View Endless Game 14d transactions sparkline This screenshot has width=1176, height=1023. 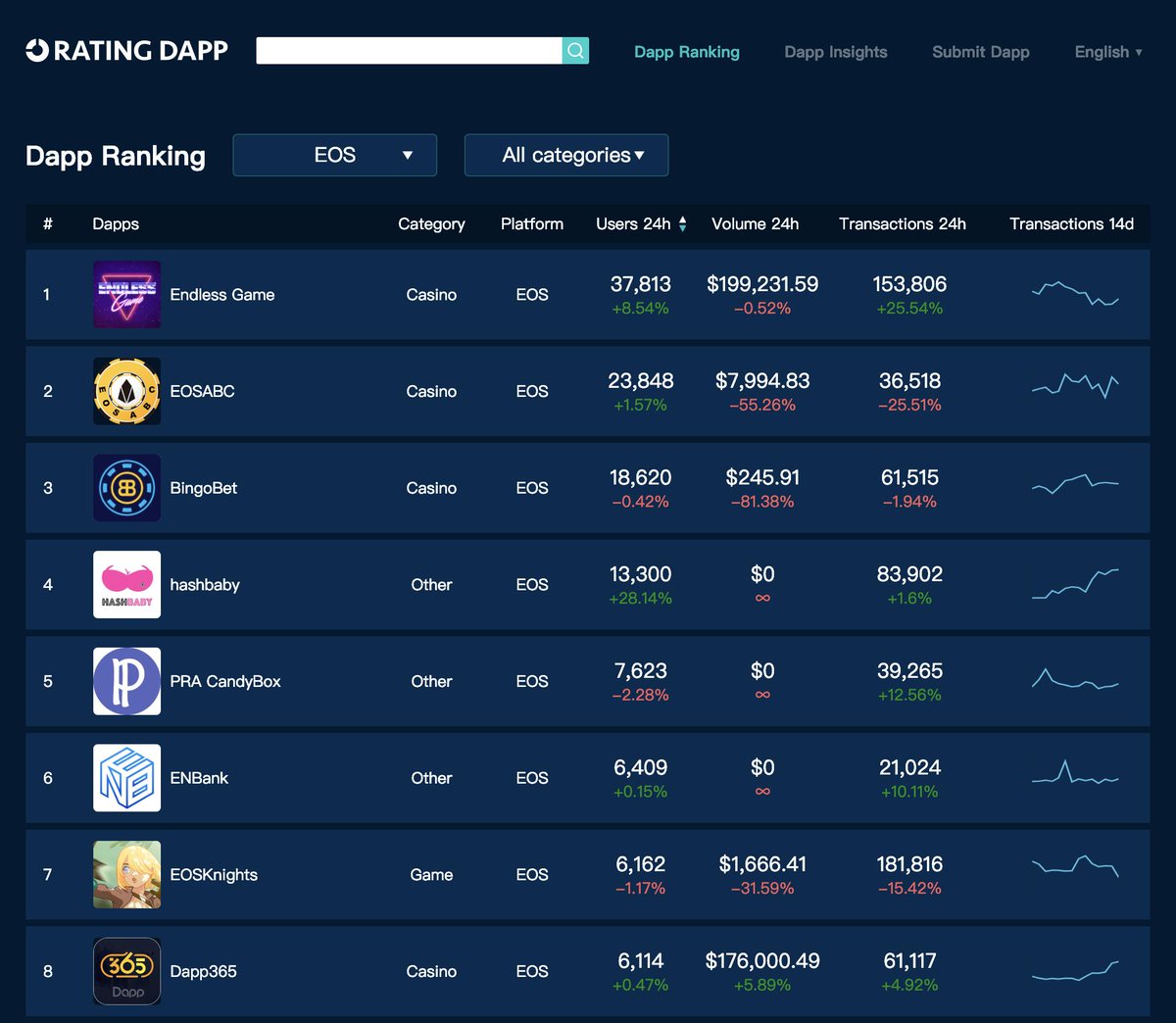pyautogui.click(x=1075, y=293)
